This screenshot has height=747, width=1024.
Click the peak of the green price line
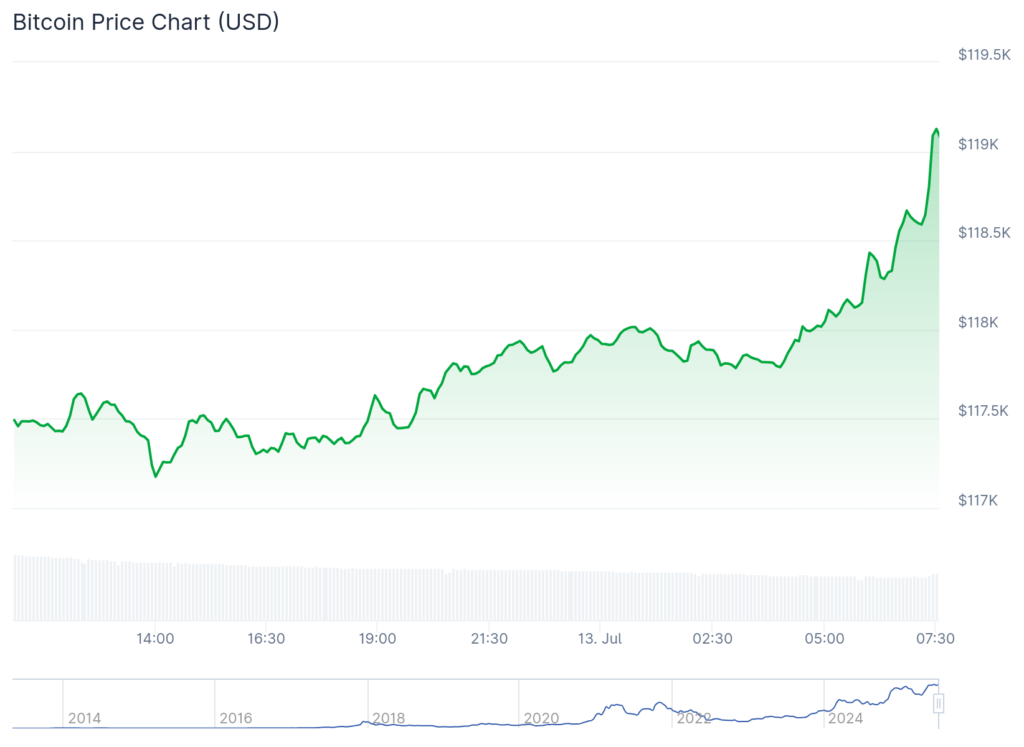click(936, 130)
